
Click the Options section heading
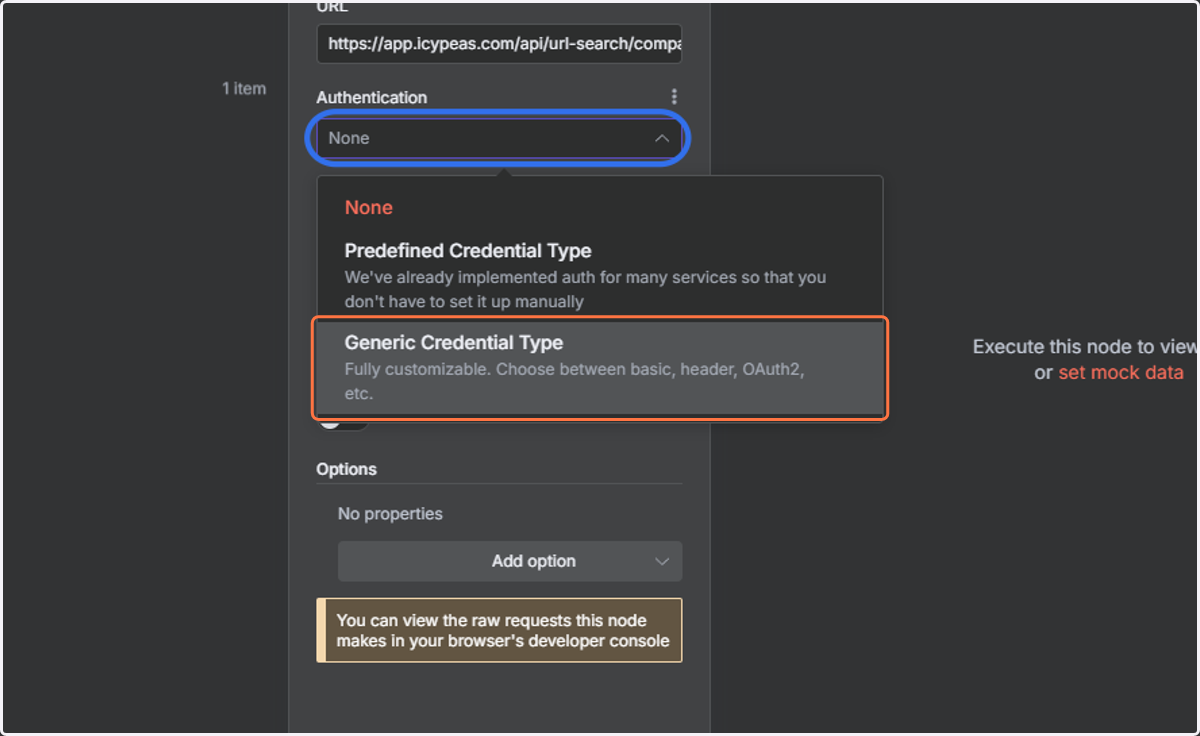347,469
